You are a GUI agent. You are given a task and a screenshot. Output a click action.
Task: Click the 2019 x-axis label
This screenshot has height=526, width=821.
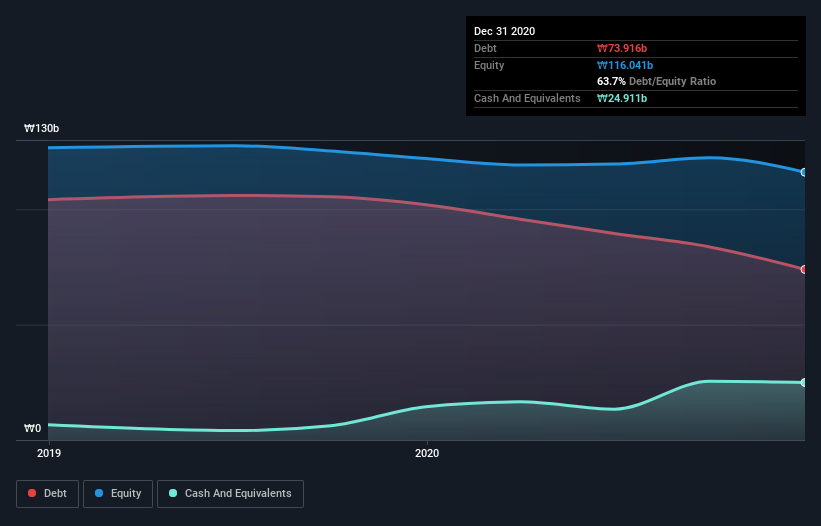point(49,453)
